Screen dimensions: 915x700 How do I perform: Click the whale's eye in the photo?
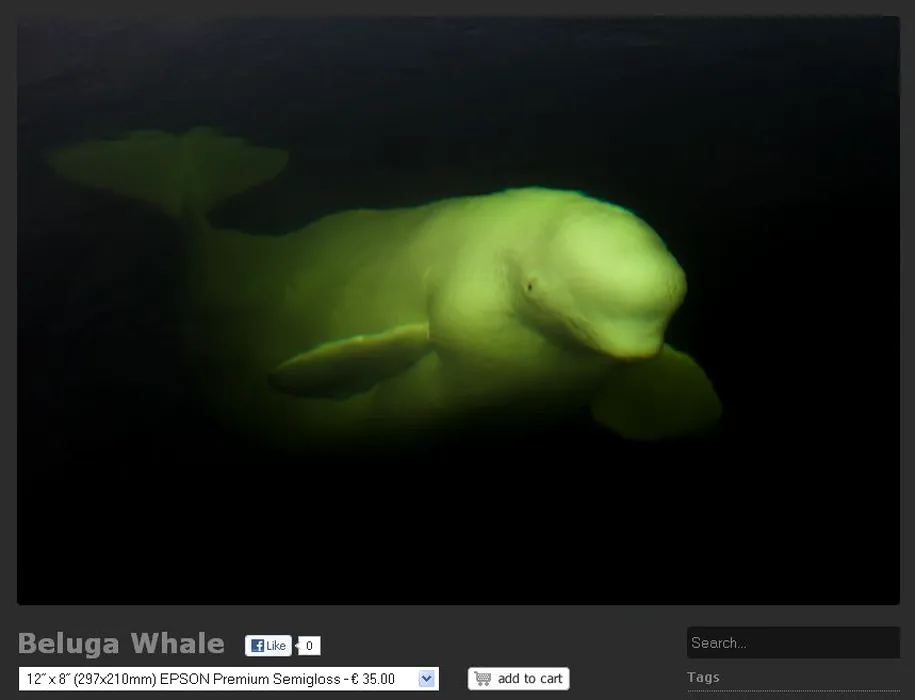(529, 287)
